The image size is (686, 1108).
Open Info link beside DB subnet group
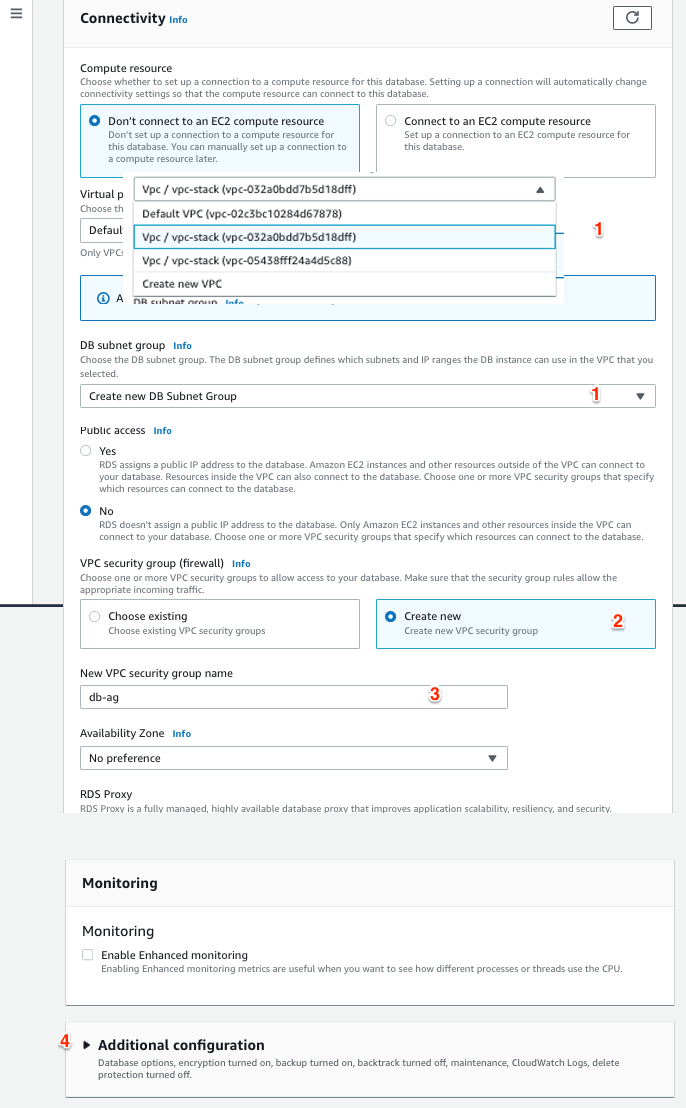(182, 346)
